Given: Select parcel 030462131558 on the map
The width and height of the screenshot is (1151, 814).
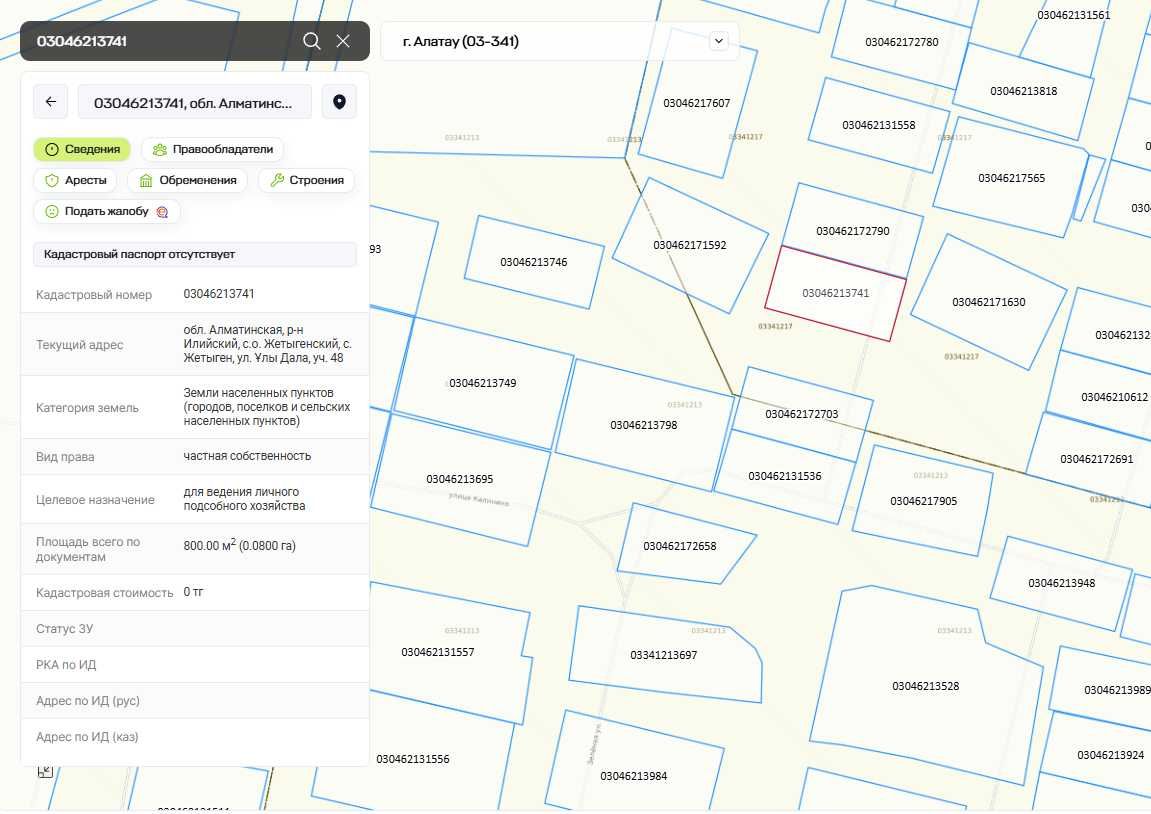Looking at the screenshot, I should [879, 125].
